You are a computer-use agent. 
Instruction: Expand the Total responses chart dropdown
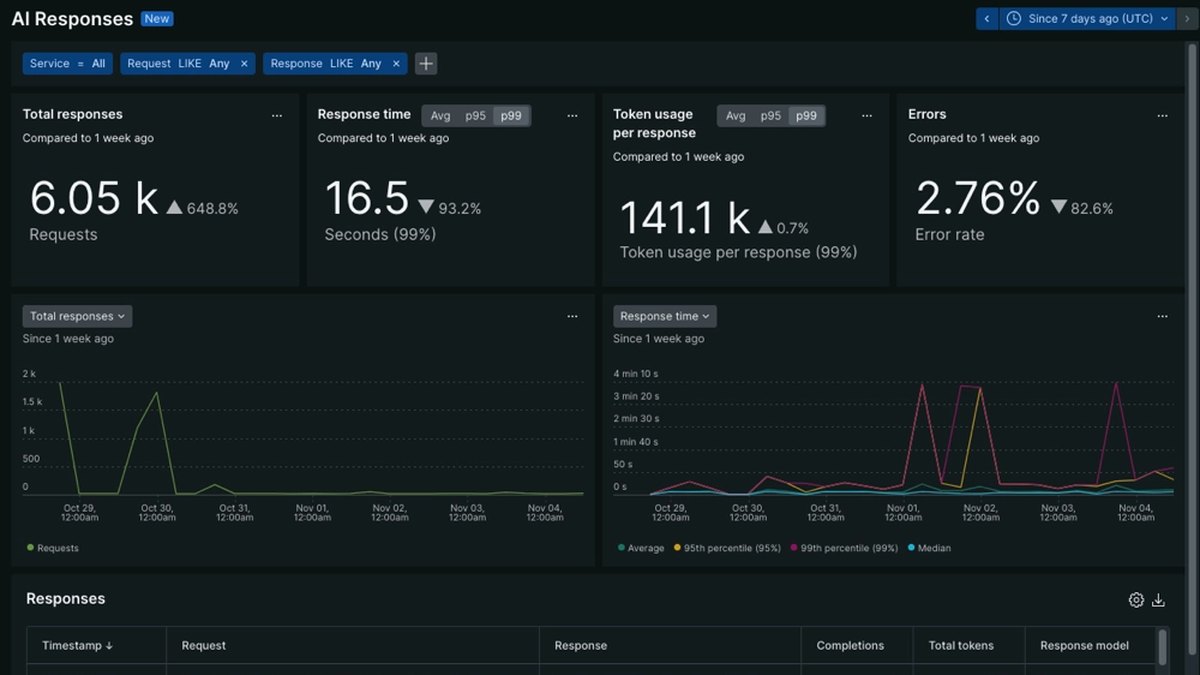point(77,316)
